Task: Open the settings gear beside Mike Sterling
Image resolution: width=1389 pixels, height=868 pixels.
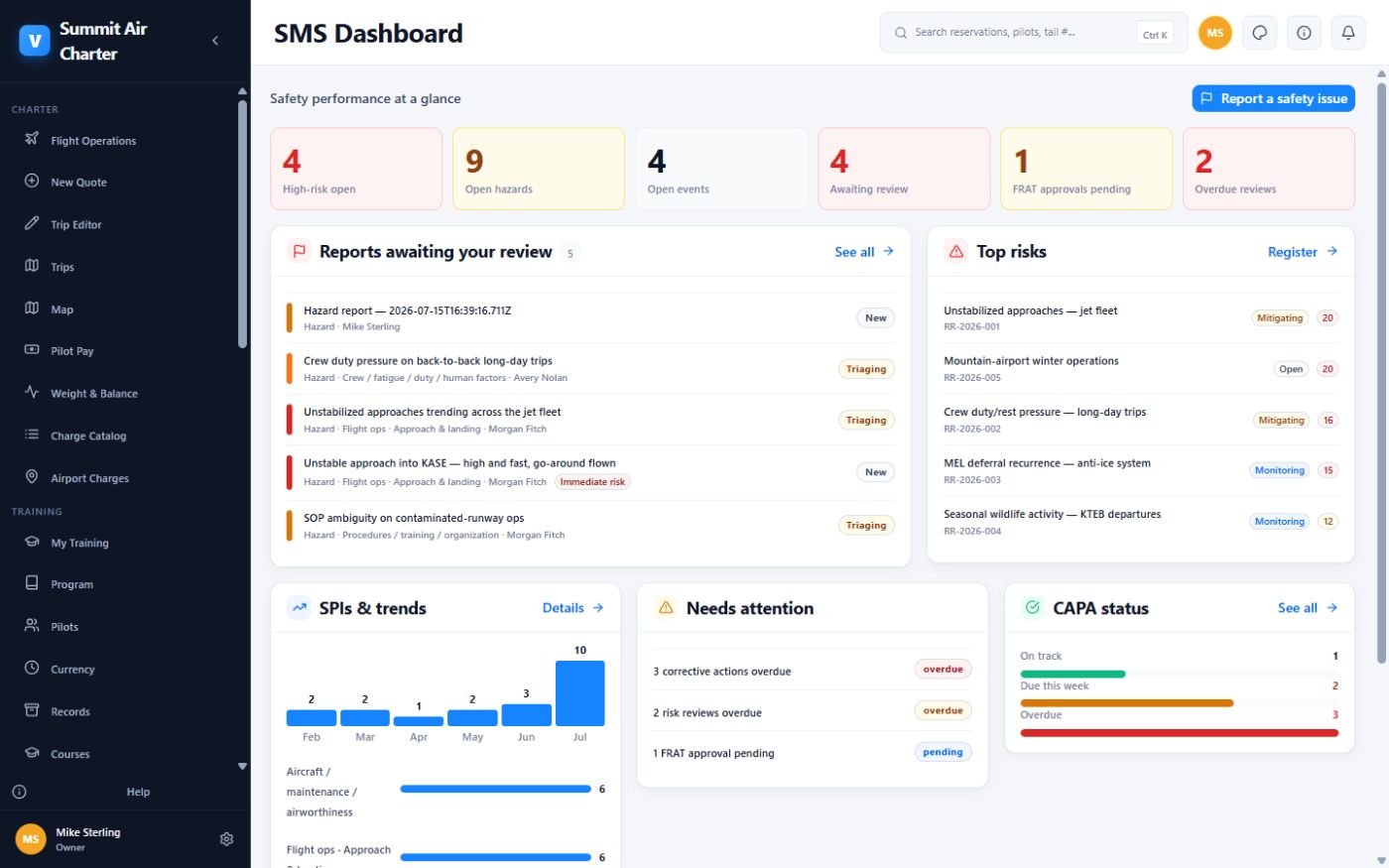Action: [x=226, y=839]
